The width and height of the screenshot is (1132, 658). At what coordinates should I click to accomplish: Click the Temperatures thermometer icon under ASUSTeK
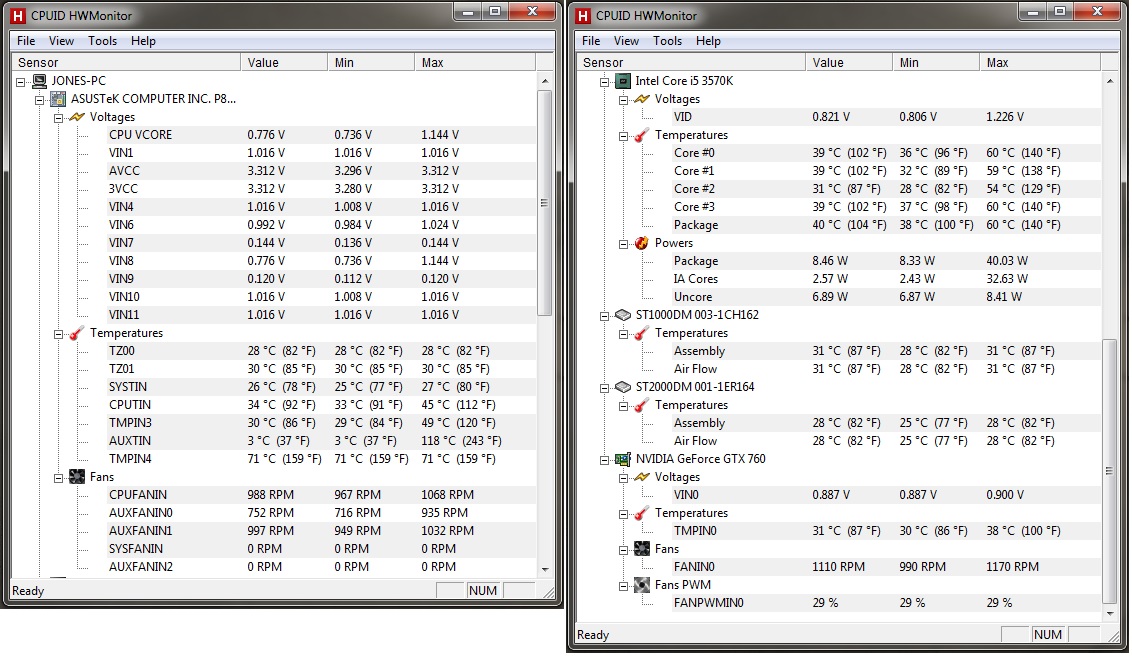pos(77,333)
